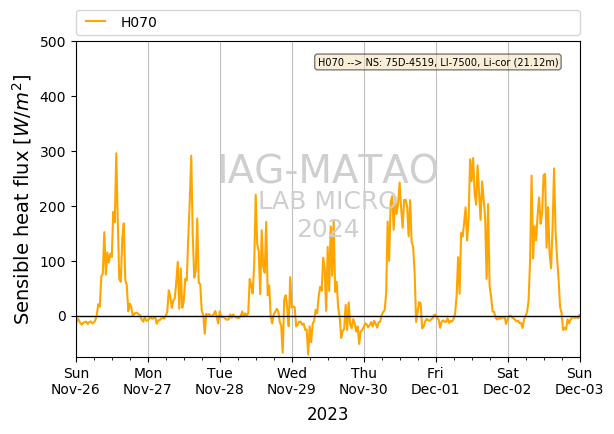614x434 pixels.
Task: Click the y-axis tick label 200
Action: [53, 206]
